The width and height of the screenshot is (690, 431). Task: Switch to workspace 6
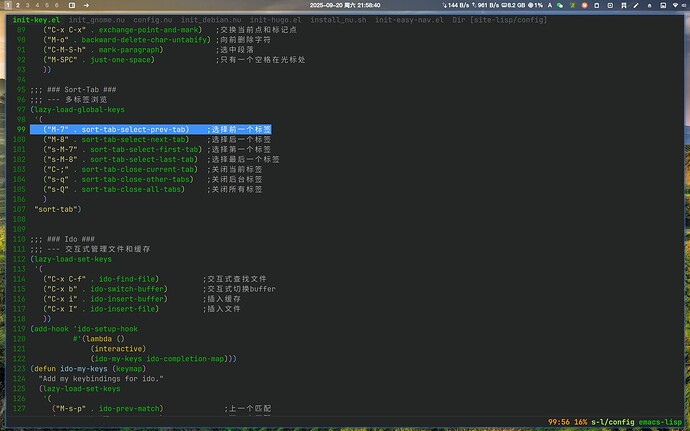[x=55, y=6]
